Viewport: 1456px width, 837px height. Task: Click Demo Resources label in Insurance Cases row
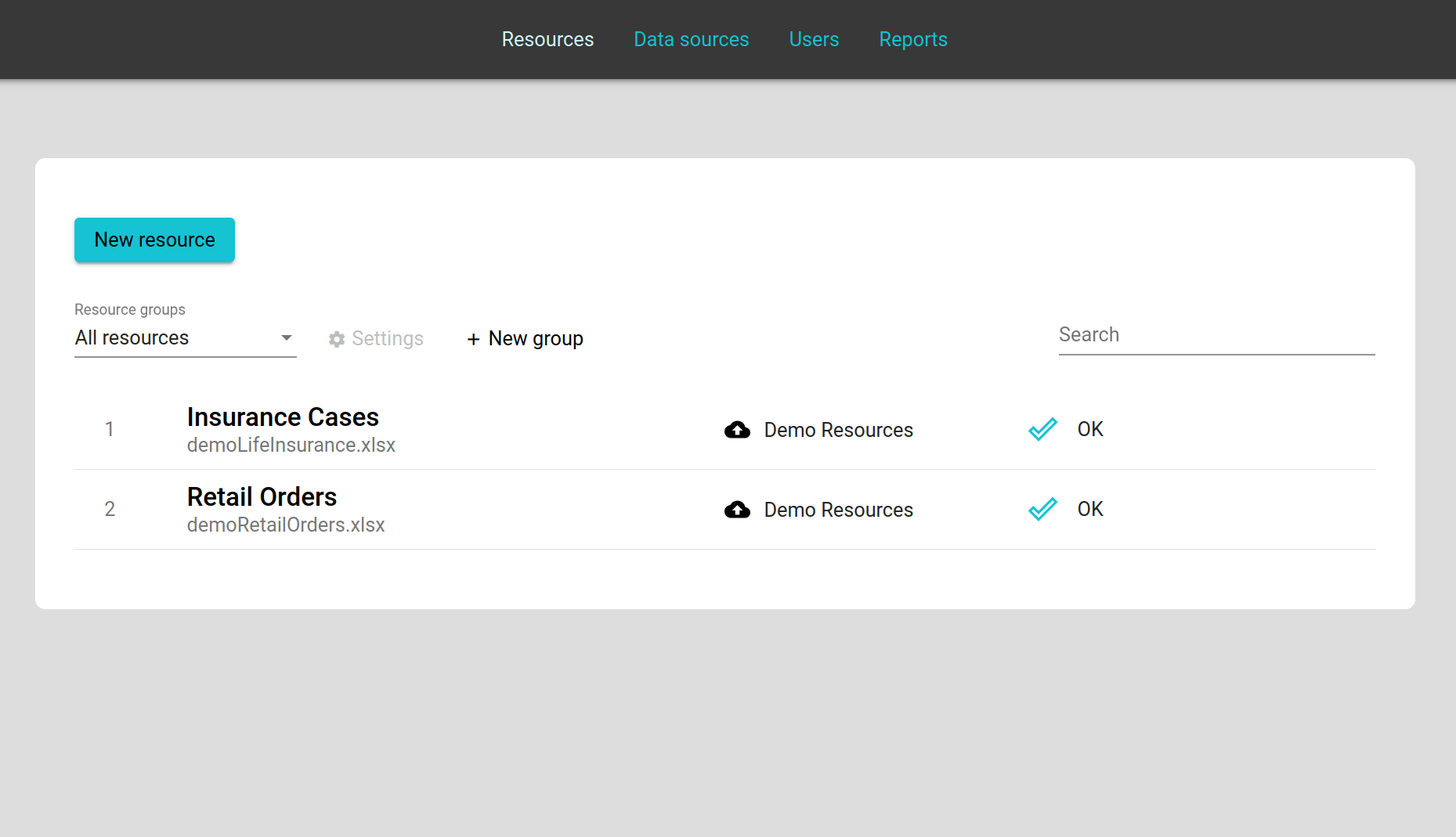pos(838,430)
